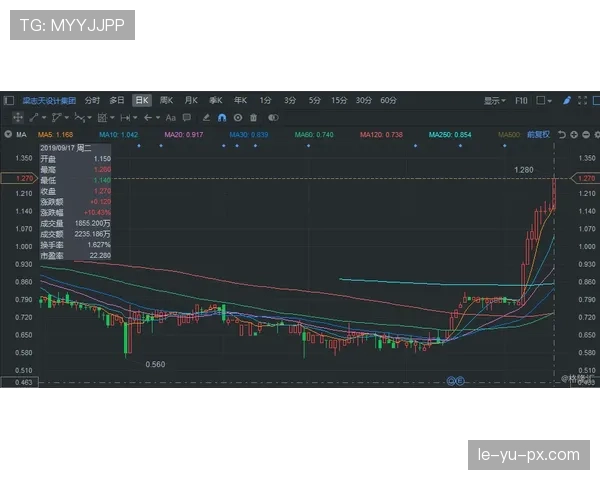Click the undo arrow icon
Screen dimensions: 600x480
(x=561, y=135)
